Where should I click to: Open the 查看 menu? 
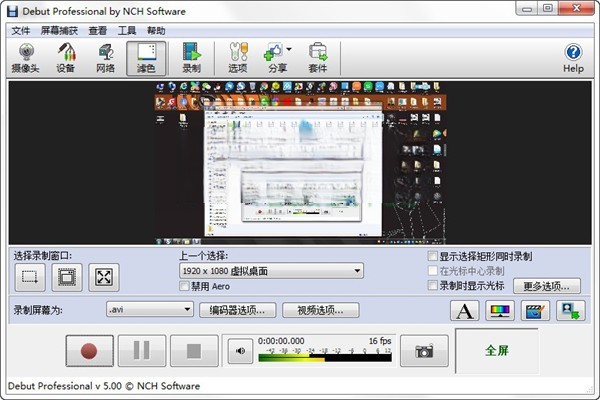(98, 31)
